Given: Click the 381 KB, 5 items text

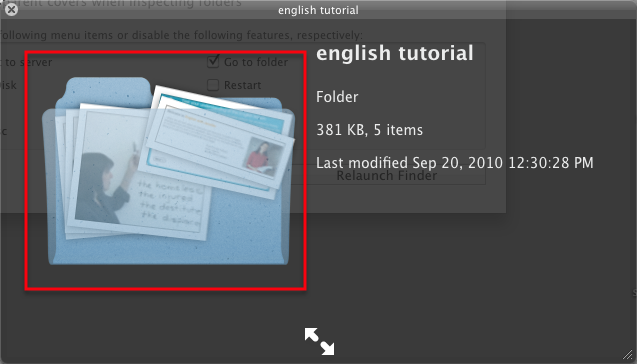Looking at the screenshot, I should point(370,130).
